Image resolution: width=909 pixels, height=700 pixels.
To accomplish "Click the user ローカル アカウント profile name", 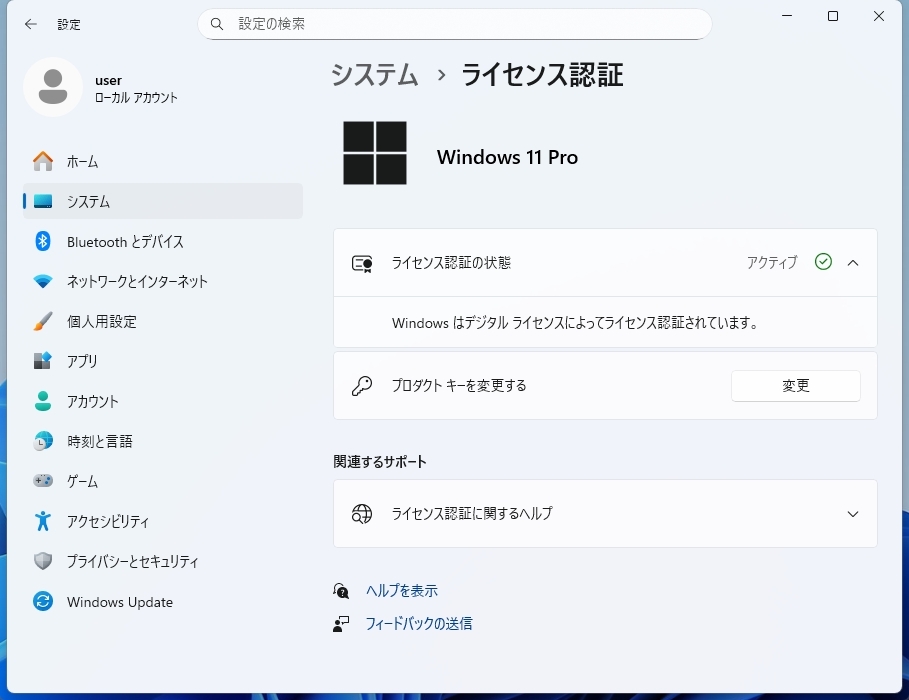I will 136,89.
